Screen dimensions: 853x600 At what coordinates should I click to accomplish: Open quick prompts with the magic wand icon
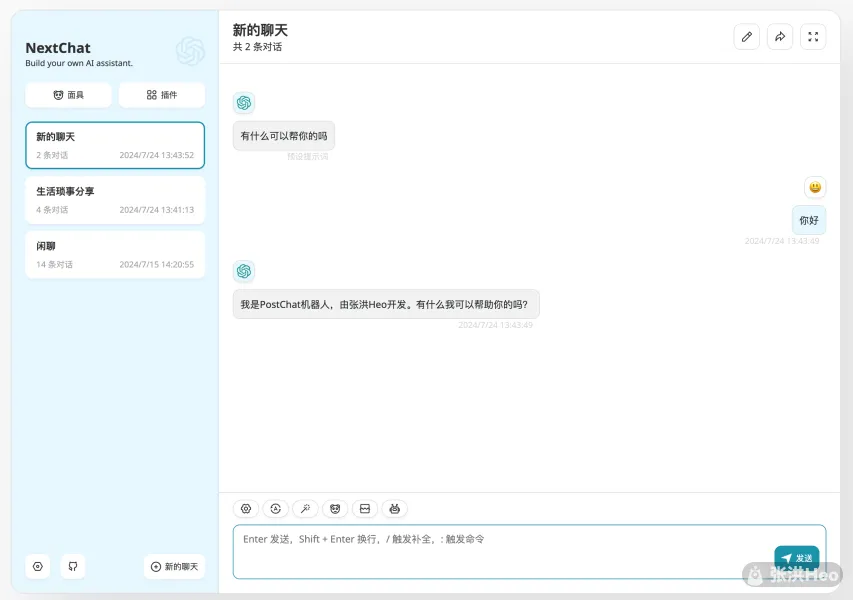[306, 509]
